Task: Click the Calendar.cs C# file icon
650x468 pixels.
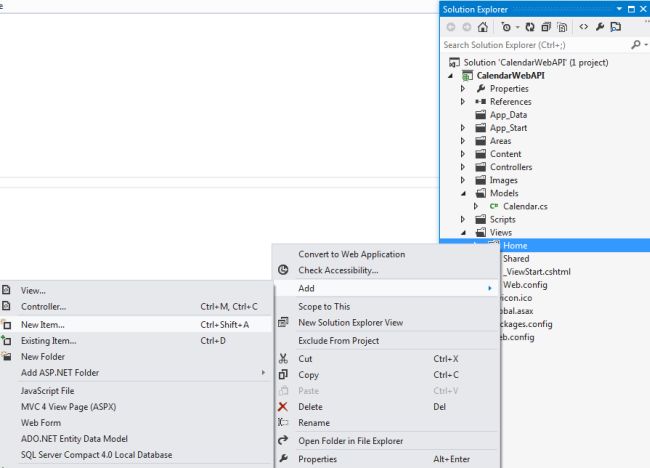Action: tap(494, 206)
